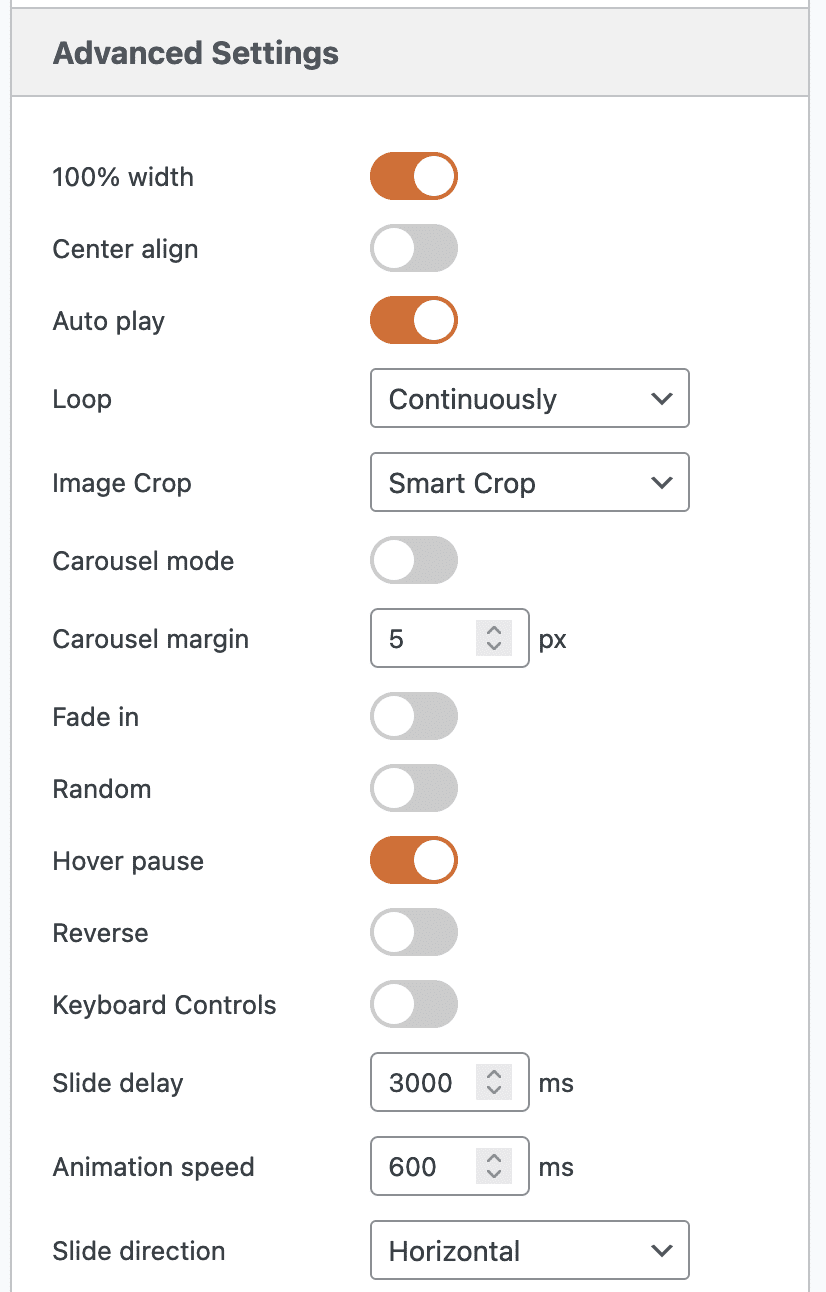
Task: Open the Loop dropdown
Action: coord(529,399)
